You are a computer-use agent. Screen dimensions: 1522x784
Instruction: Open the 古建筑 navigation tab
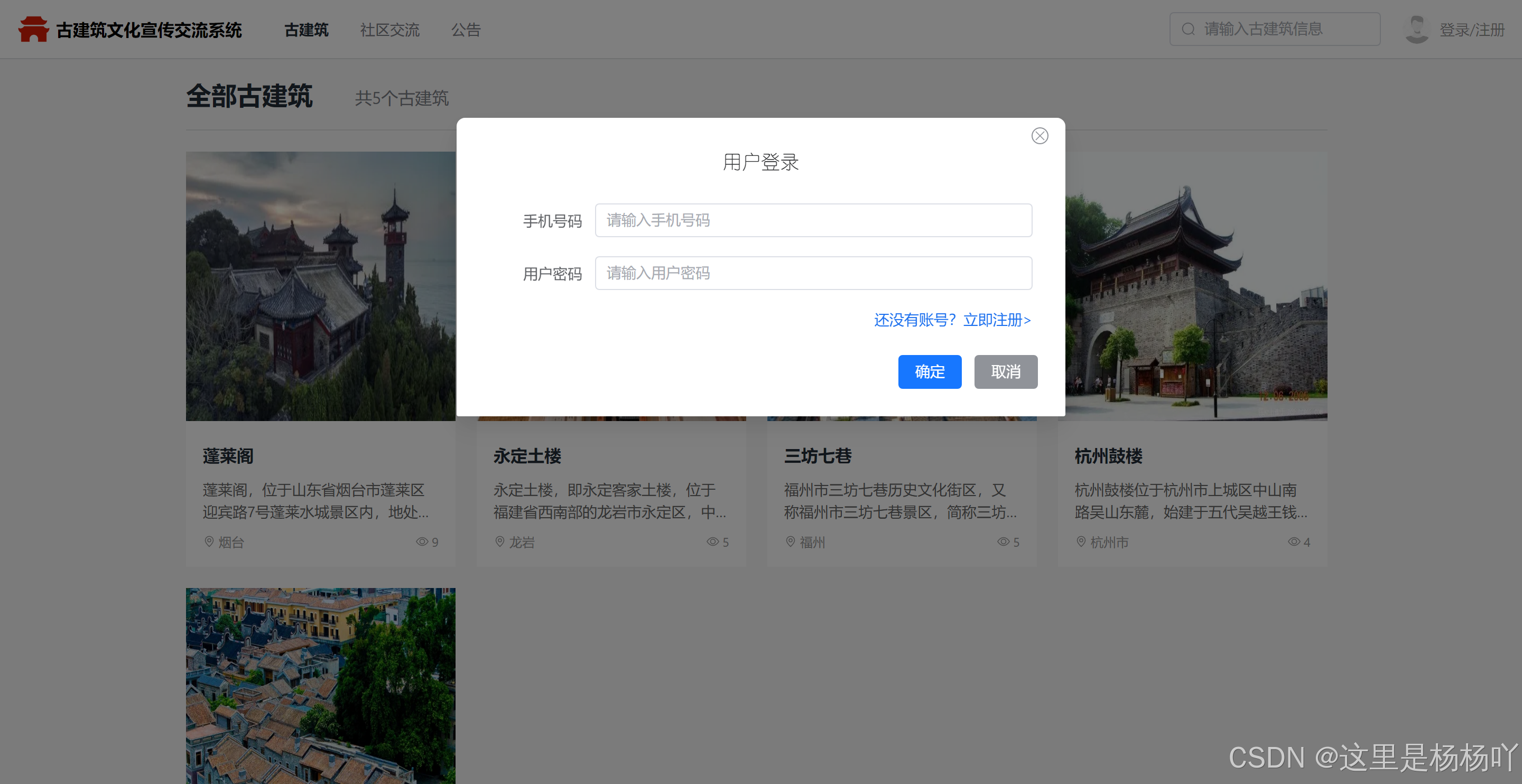point(306,30)
